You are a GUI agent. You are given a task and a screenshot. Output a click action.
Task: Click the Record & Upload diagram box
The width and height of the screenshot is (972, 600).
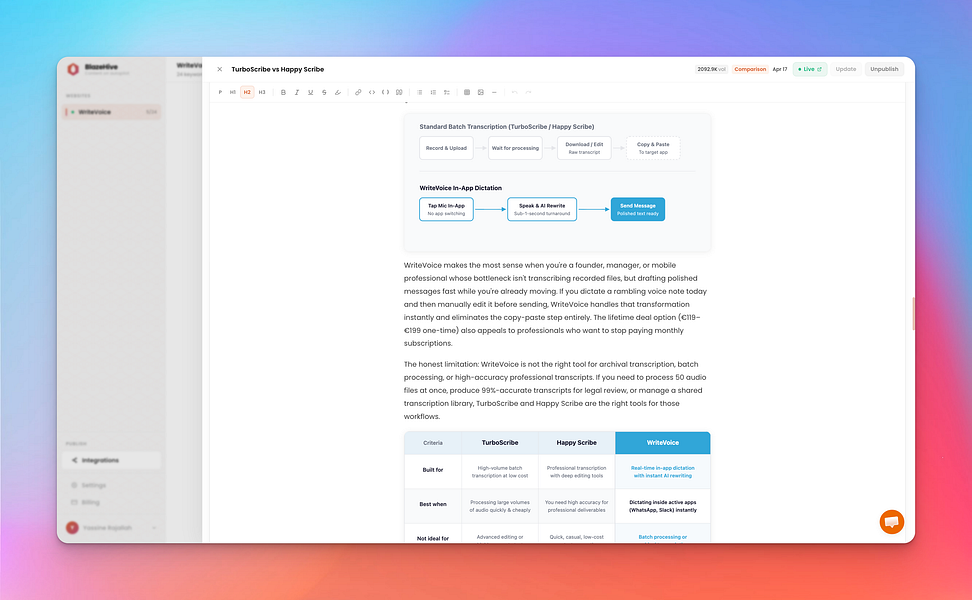tap(446, 148)
